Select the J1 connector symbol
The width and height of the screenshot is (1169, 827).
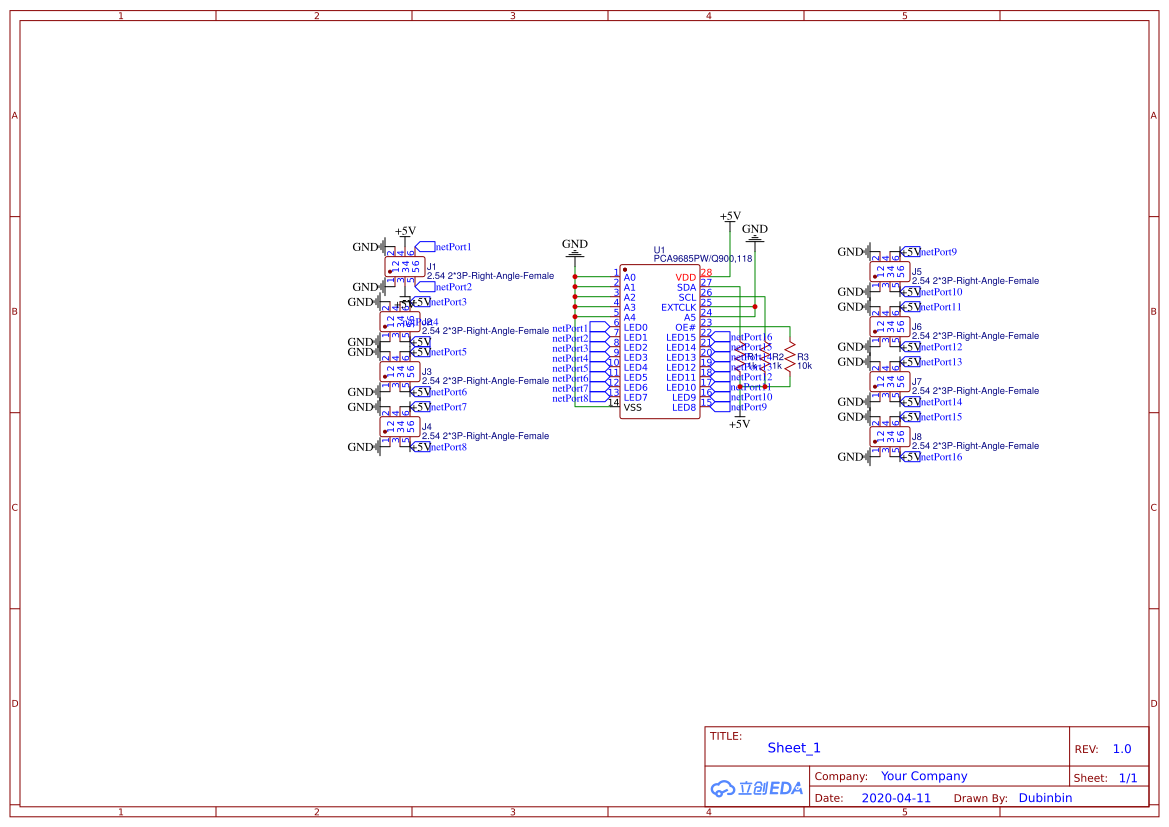pyautogui.click(x=405, y=266)
